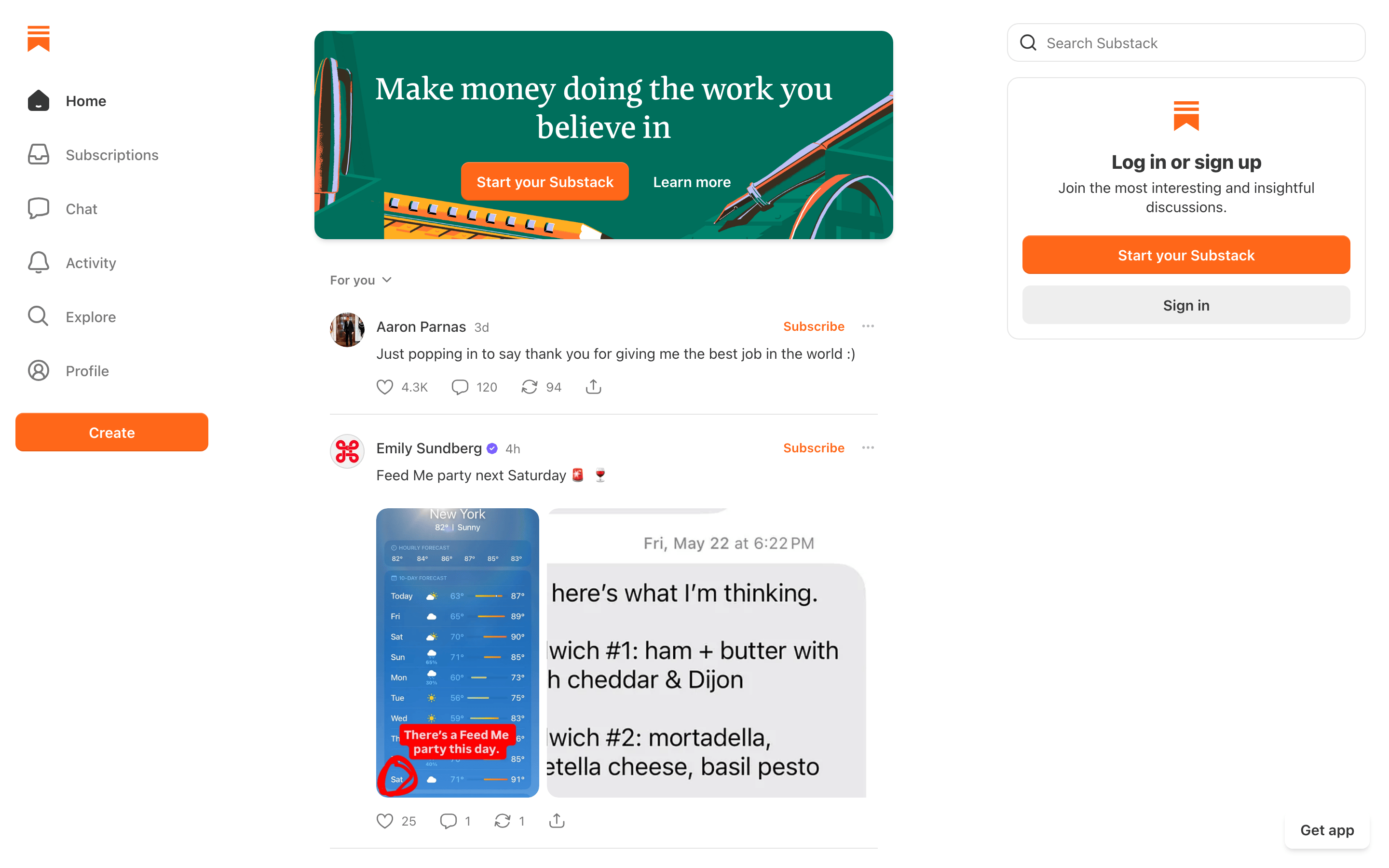Share Aaron Parnas's note via share icon
1389x868 pixels.
click(594, 387)
